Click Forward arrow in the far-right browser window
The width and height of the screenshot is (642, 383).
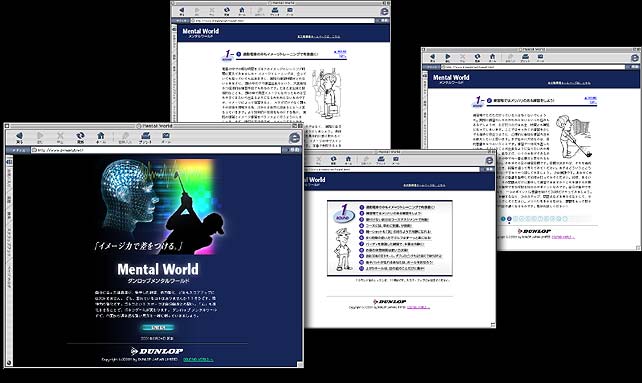tap(448, 57)
